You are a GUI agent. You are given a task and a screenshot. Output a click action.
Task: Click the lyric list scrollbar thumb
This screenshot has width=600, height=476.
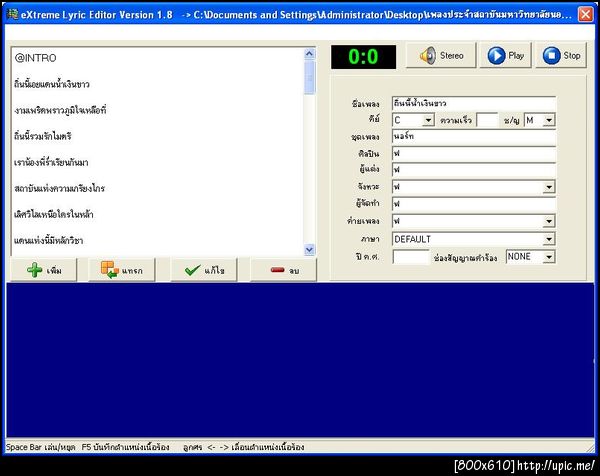(x=310, y=78)
